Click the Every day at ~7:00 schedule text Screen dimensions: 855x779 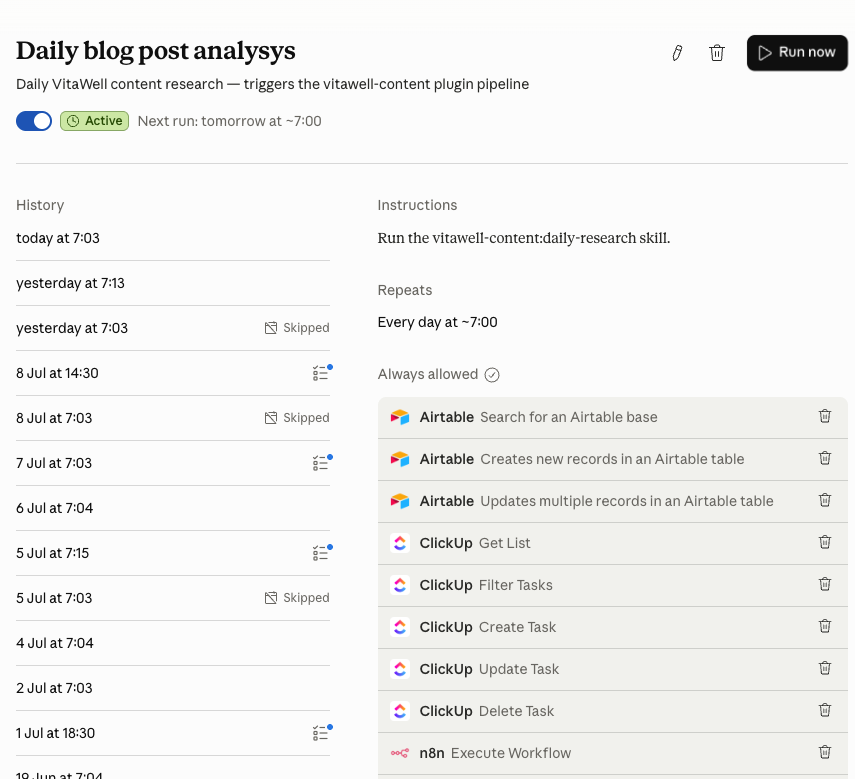click(x=437, y=322)
